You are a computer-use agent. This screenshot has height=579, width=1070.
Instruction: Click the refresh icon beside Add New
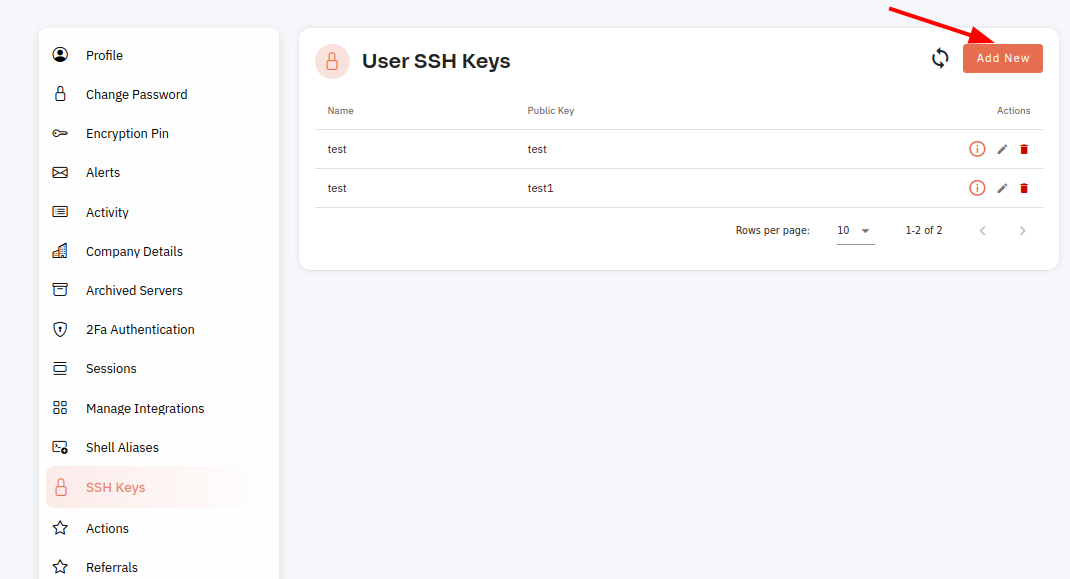tap(940, 59)
